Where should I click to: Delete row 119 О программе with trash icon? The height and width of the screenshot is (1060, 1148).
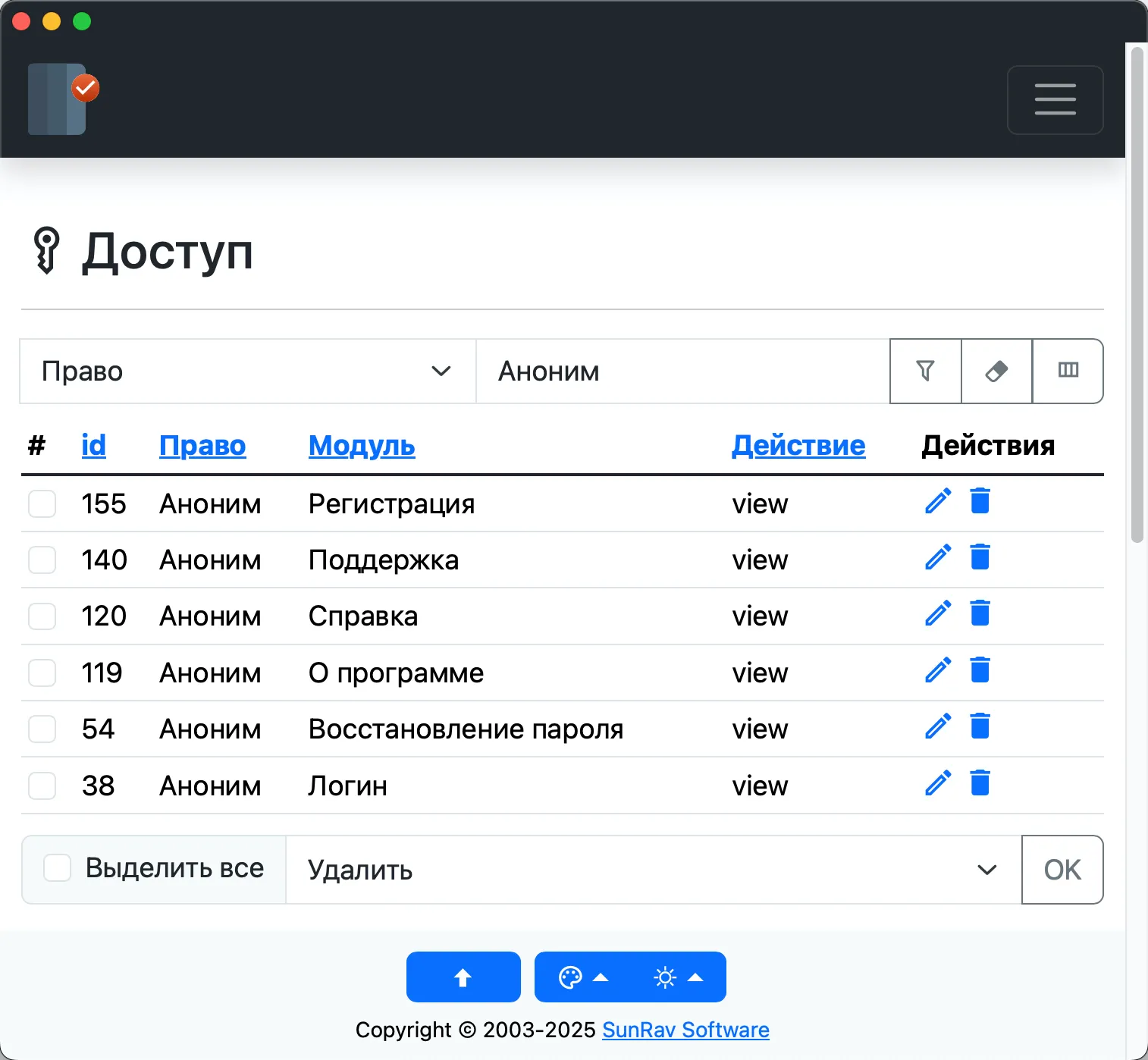(x=980, y=670)
